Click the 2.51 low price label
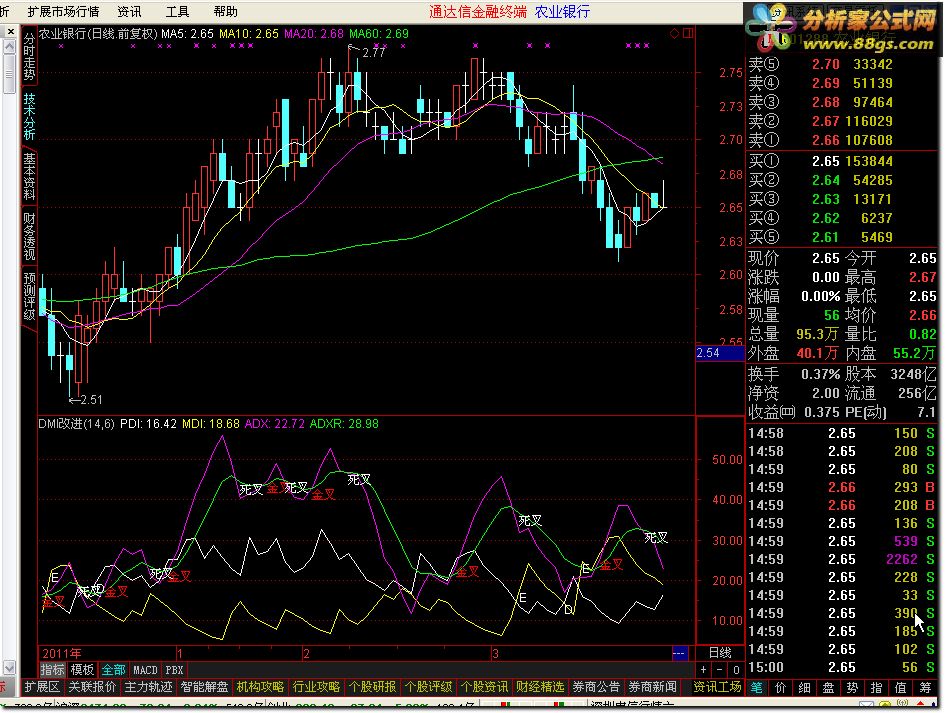This screenshot has height=713, width=945. click(92, 400)
